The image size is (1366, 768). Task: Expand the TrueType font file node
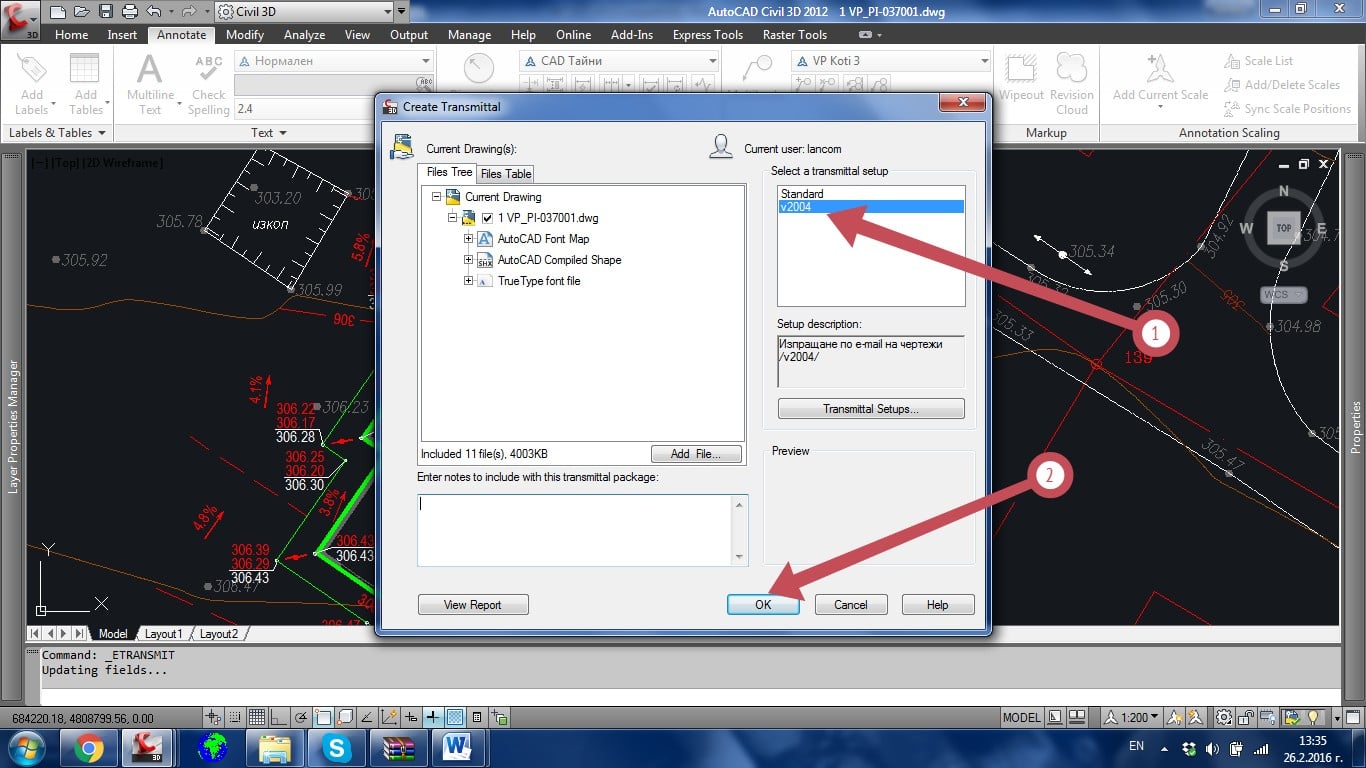point(468,281)
